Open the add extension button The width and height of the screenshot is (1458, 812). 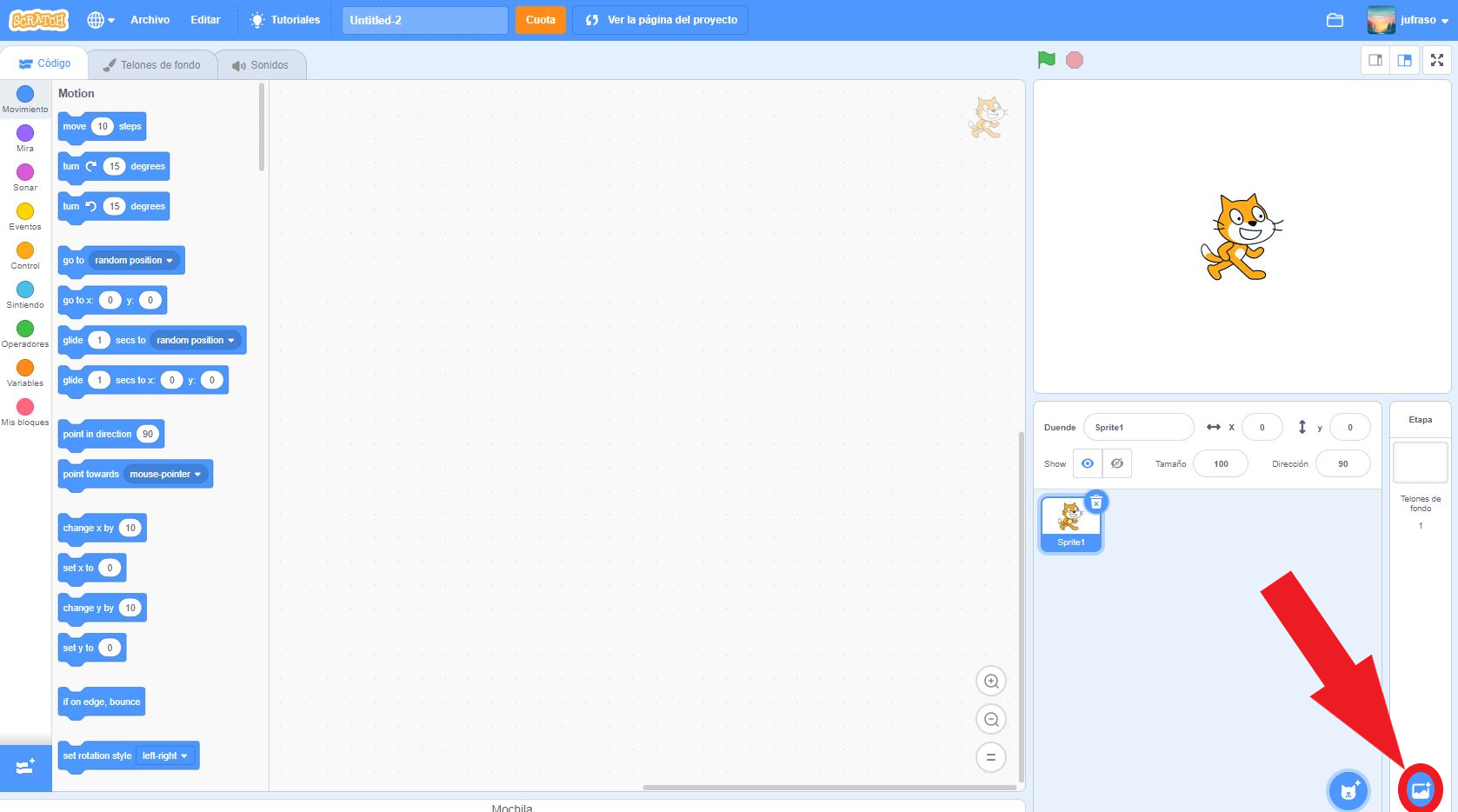[x=25, y=768]
